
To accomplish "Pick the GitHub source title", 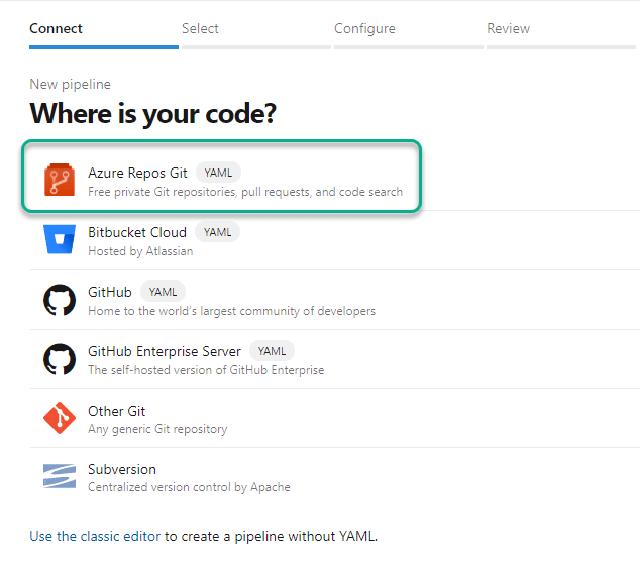I will pos(110,292).
